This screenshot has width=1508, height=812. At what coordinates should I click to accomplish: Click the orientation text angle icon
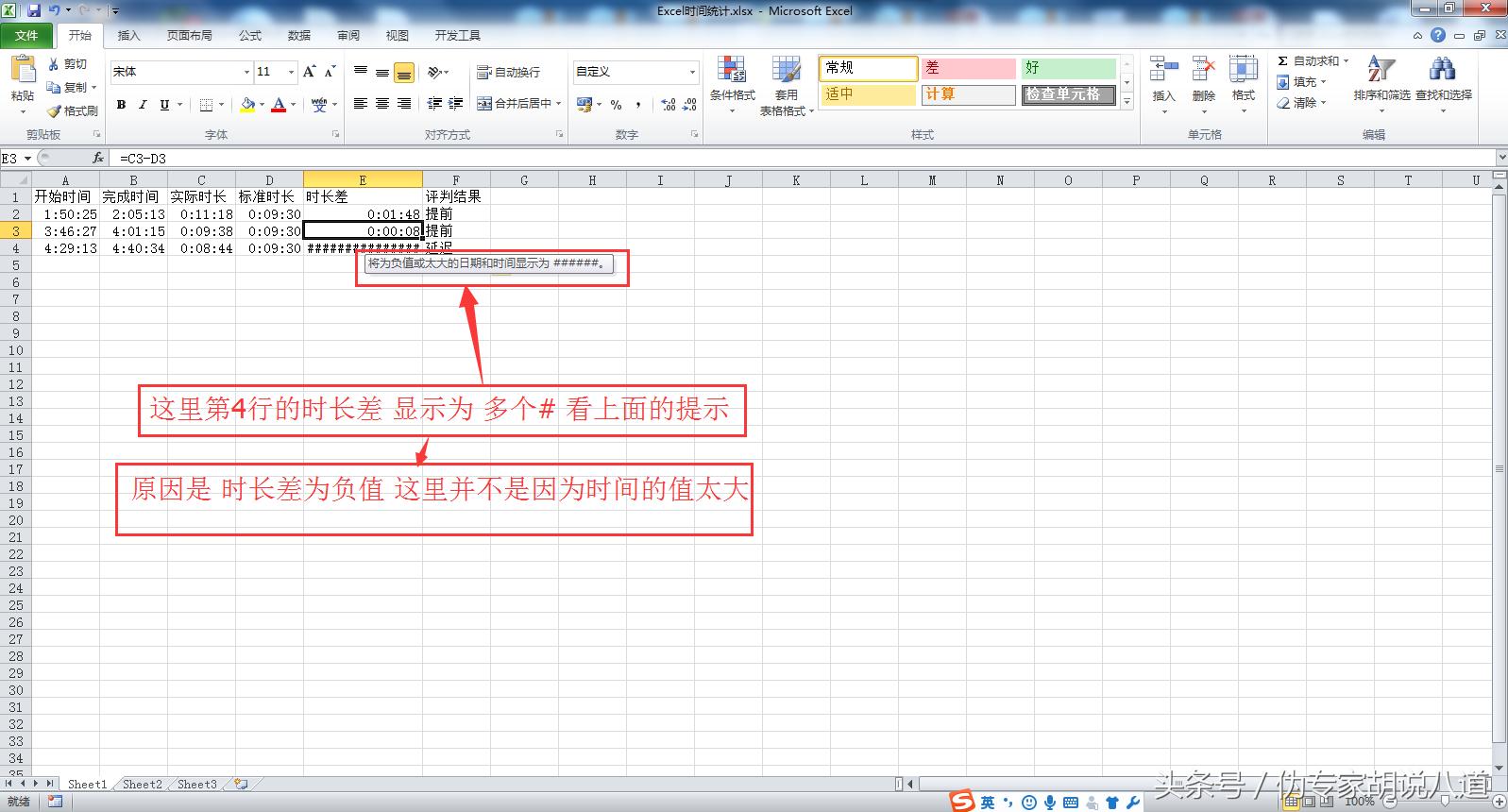436,72
